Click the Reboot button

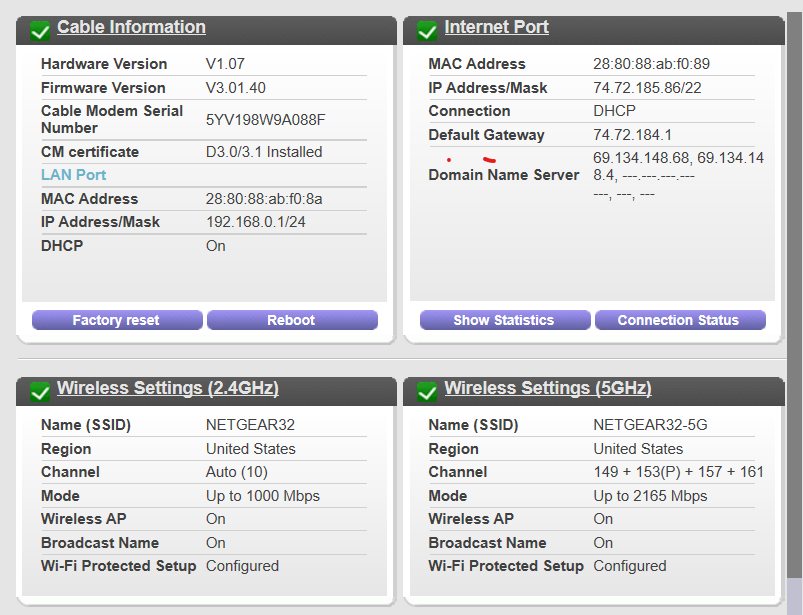click(292, 320)
